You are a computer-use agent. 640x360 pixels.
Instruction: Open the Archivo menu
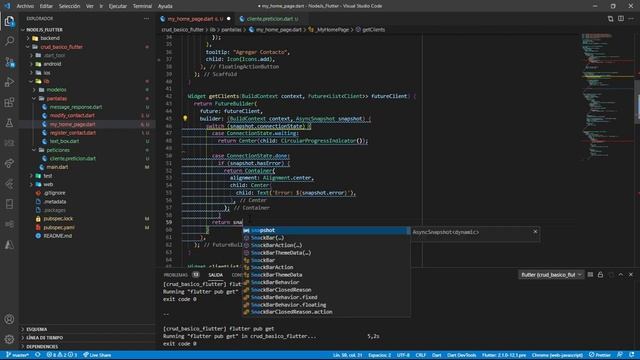coord(25,6)
